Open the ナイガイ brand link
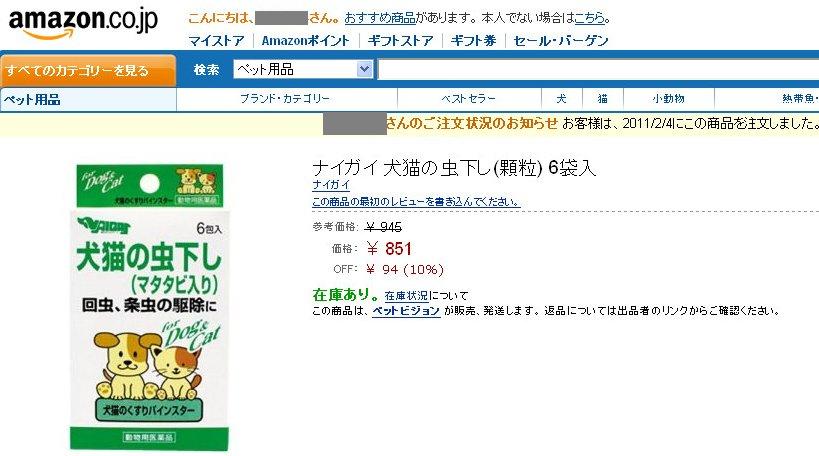 pyautogui.click(x=331, y=185)
